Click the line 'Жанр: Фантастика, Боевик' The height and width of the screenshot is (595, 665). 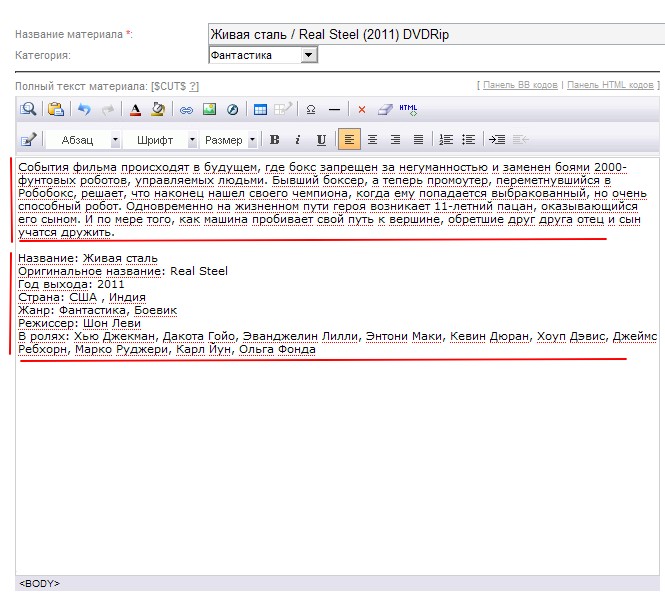[98, 310]
